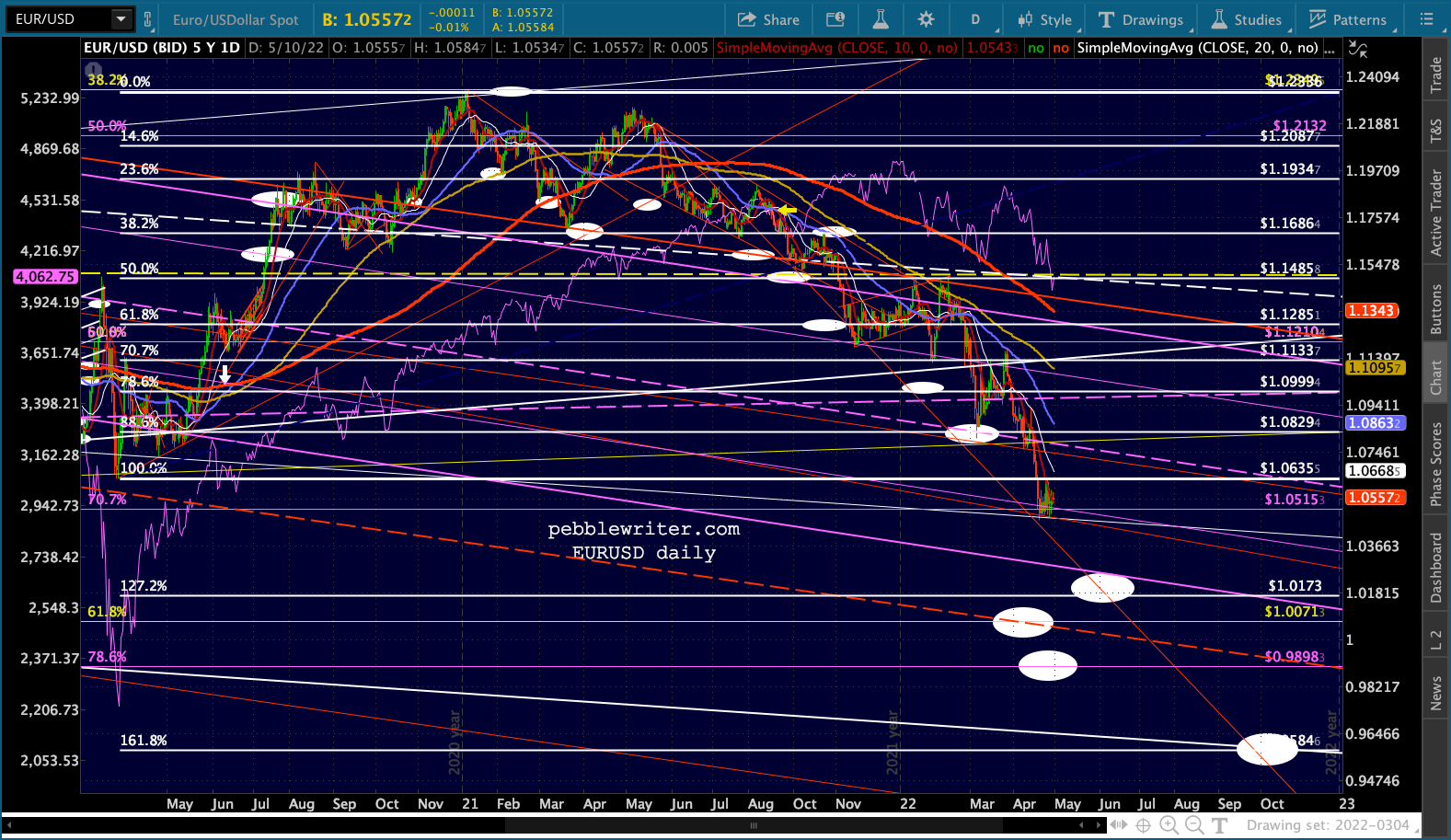
Task: Open the Style menu
Action: pyautogui.click(x=1044, y=19)
